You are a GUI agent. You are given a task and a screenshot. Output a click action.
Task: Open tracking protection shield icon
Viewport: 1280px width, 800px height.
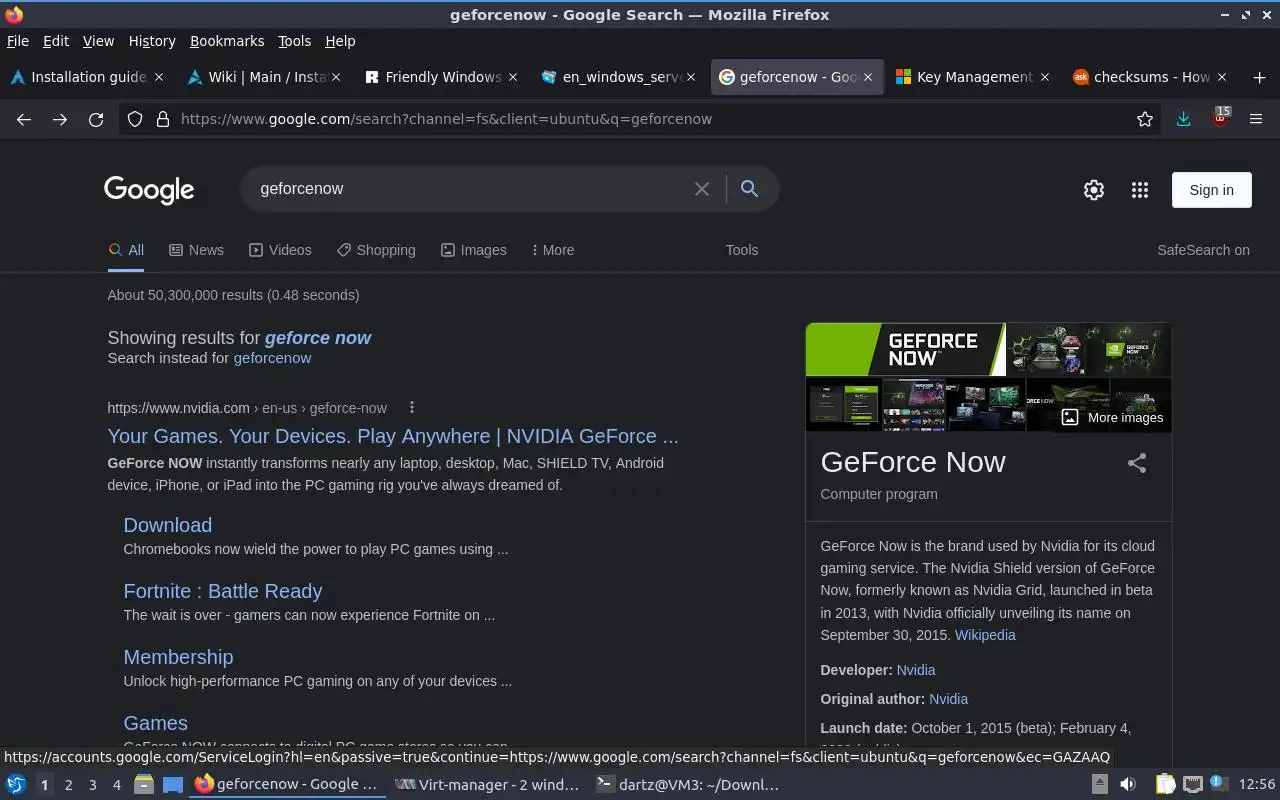[135, 119]
